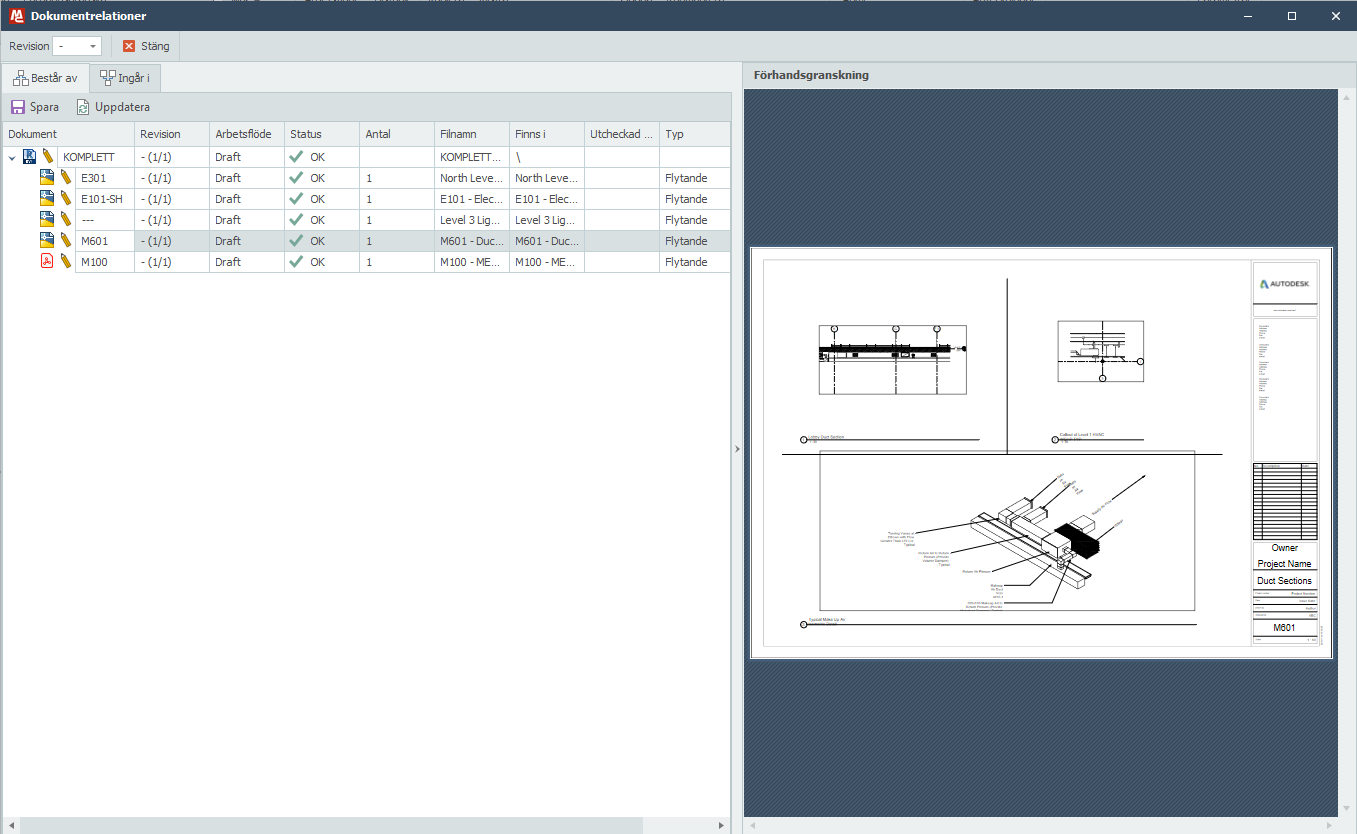Collapse the KOMPLETT tree node
This screenshot has width=1357, height=834.
coord(12,158)
